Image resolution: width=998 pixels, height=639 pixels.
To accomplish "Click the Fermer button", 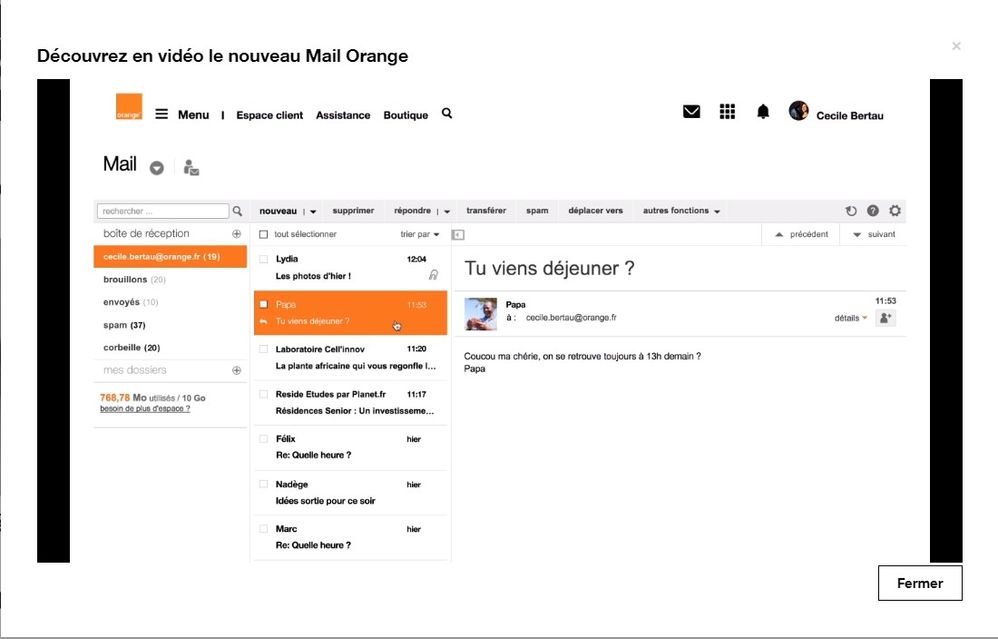I will point(920,583).
